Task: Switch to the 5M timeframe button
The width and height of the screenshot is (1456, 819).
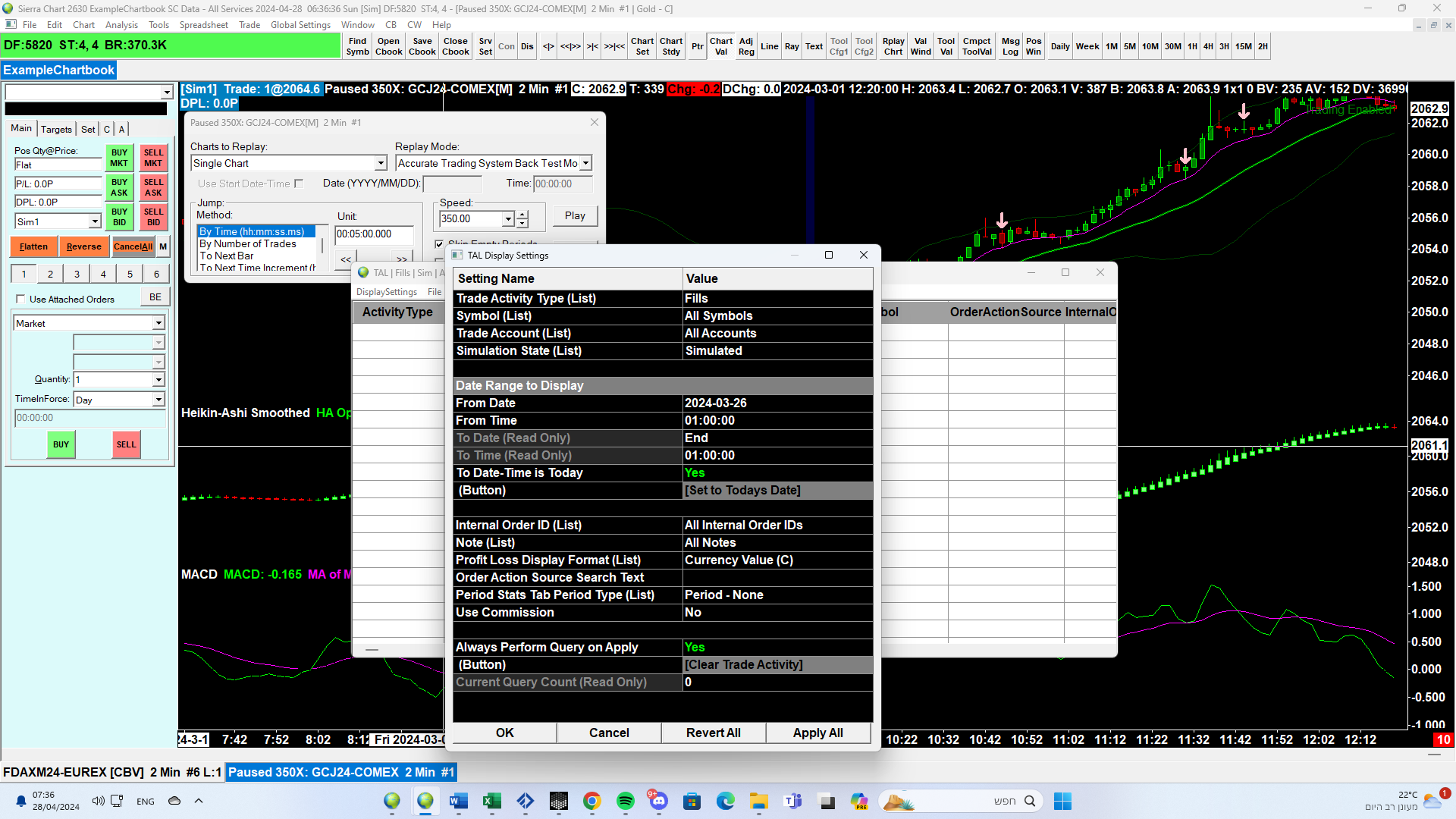Action: pyautogui.click(x=1129, y=46)
